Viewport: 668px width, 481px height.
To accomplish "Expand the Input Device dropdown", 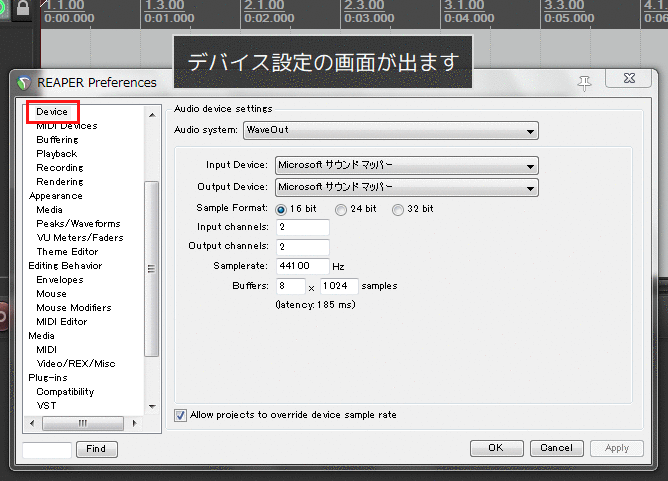I will (x=406, y=165).
